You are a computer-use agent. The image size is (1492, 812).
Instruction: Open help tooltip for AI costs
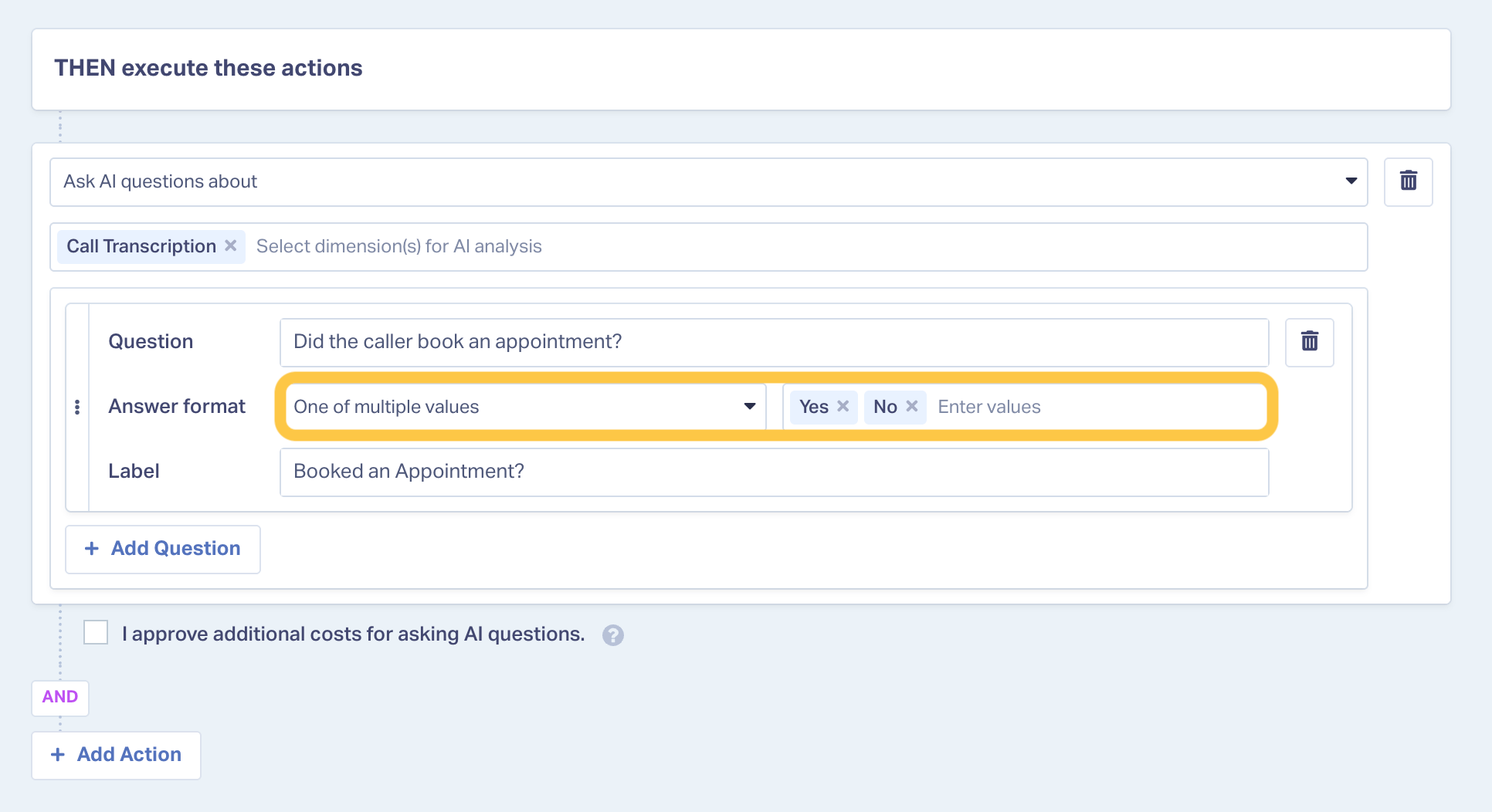[x=613, y=634]
